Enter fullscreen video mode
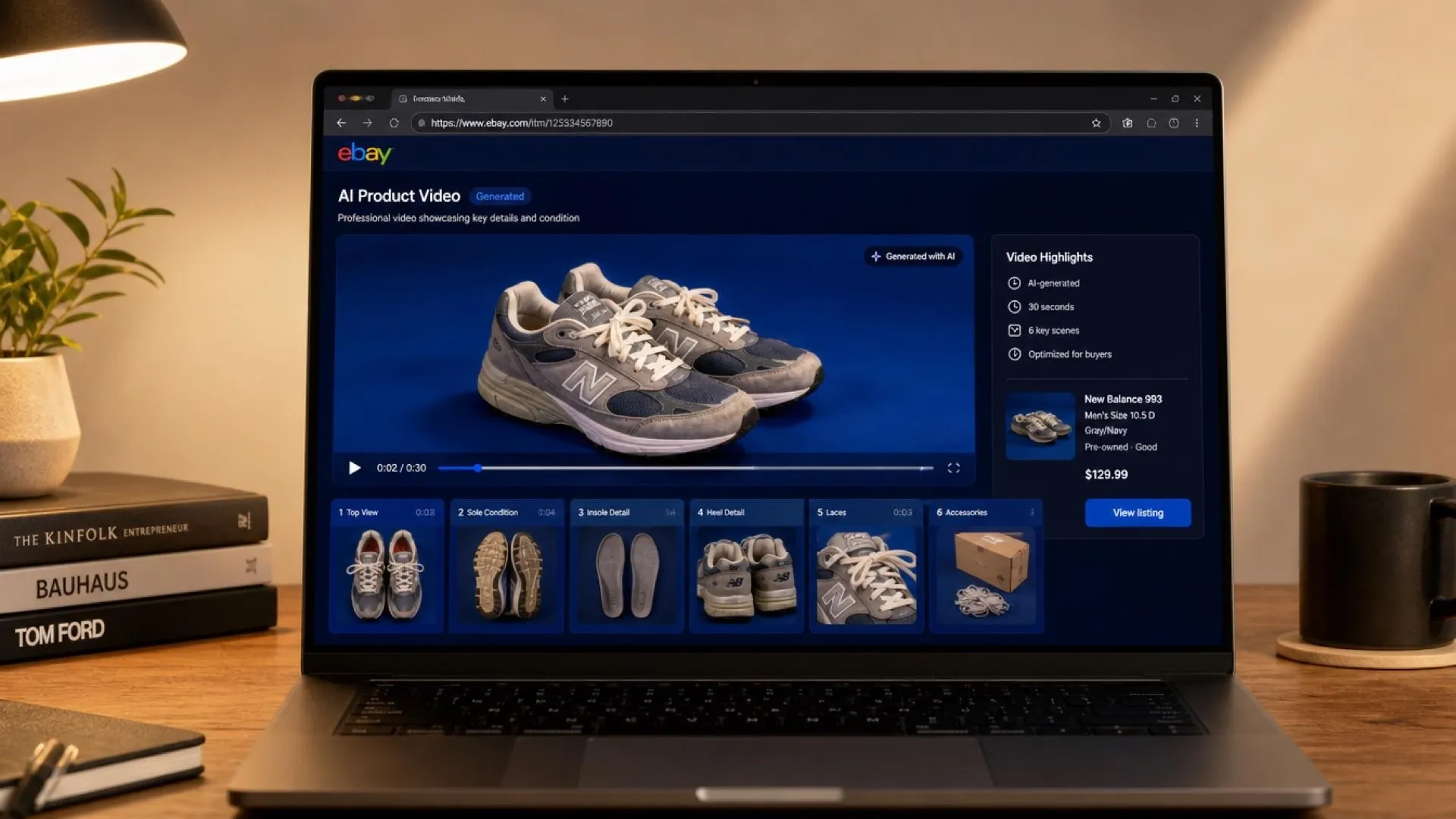This screenshot has width=1456, height=819. 953,468
